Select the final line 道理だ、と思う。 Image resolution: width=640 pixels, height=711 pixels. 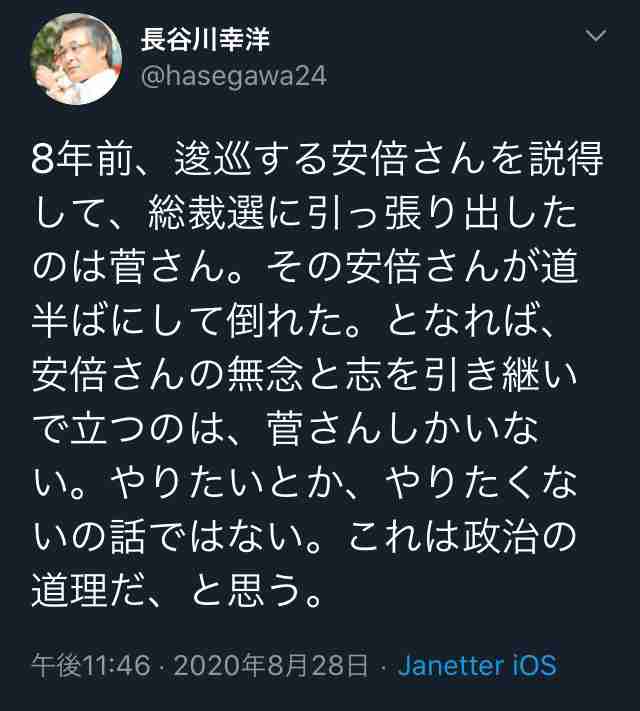(x=177, y=591)
